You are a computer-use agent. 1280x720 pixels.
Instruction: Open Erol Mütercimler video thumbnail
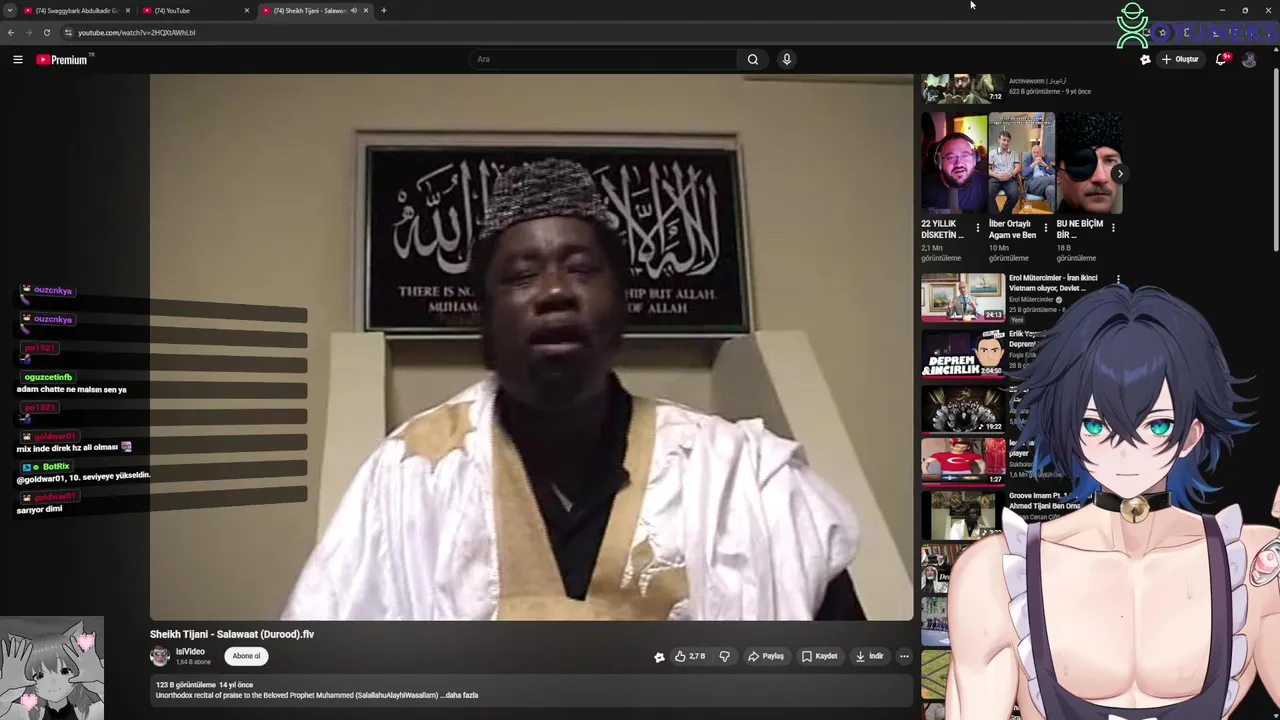point(963,297)
